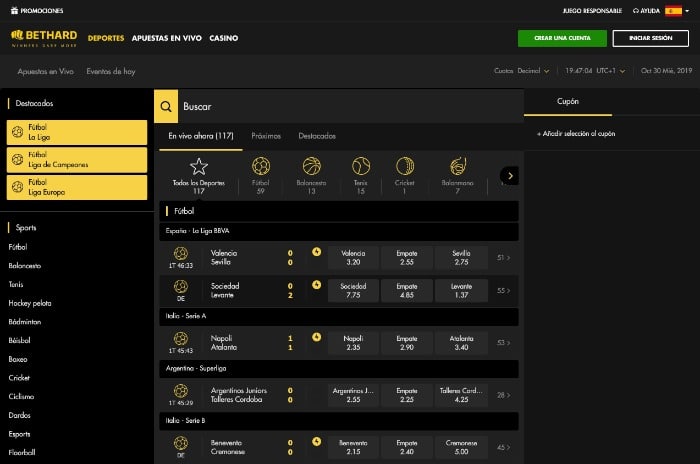This screenshot has width=700, height=464.
Task: Click the lightning icon on Sociedad match
Action: [x=317, y=285]
